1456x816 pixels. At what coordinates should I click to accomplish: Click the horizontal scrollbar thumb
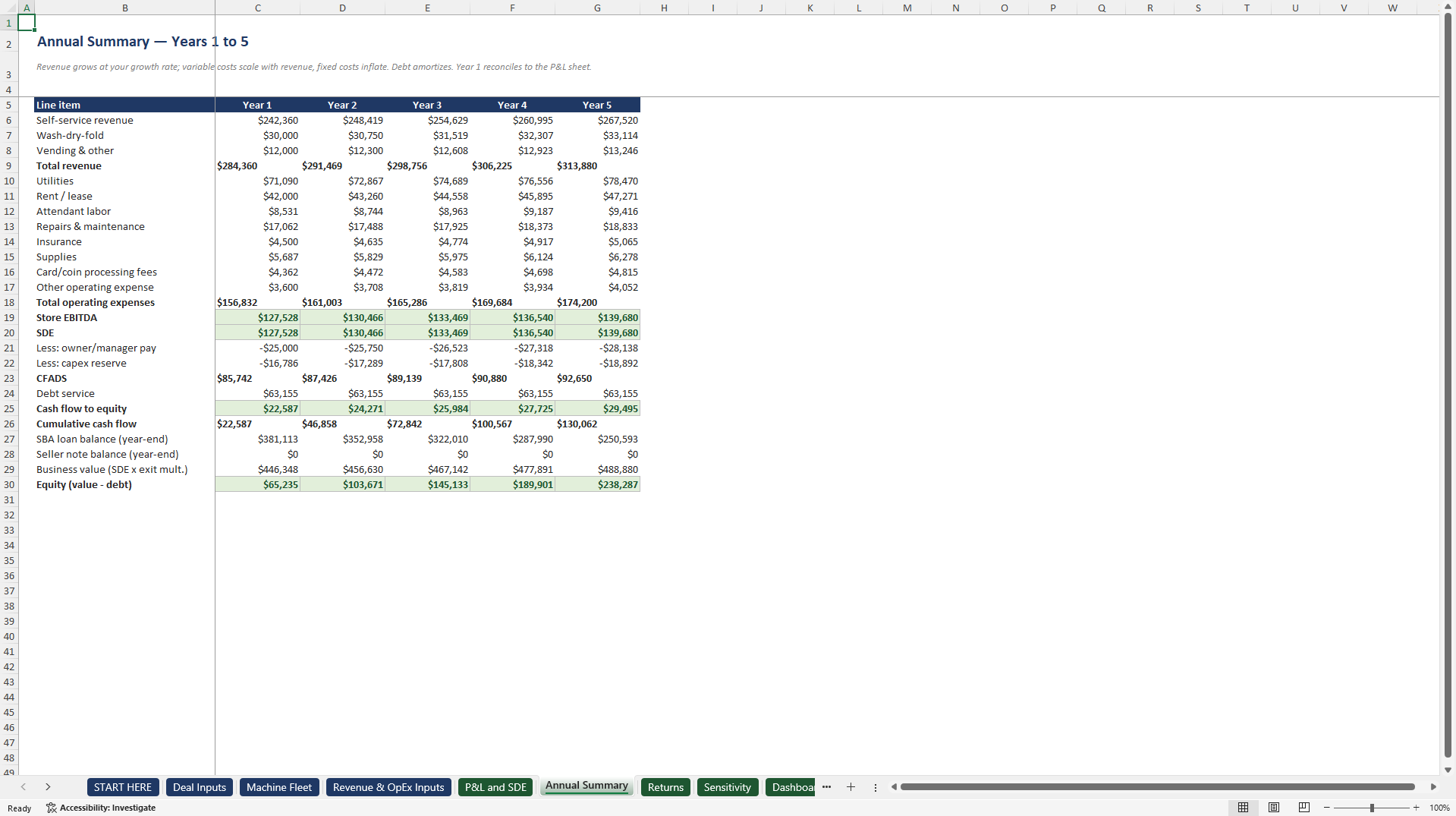click(1157, 787)
